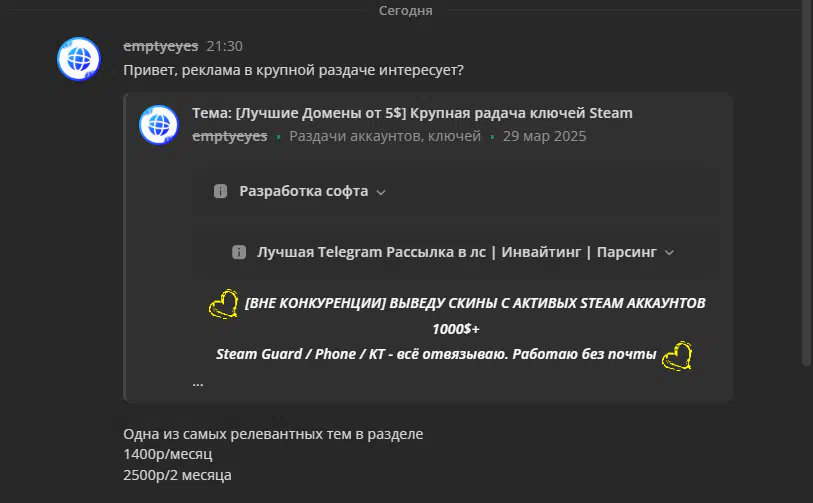Open emptyeyes username at message top
Screen dimensions: 813x503
tap(161, 46)
